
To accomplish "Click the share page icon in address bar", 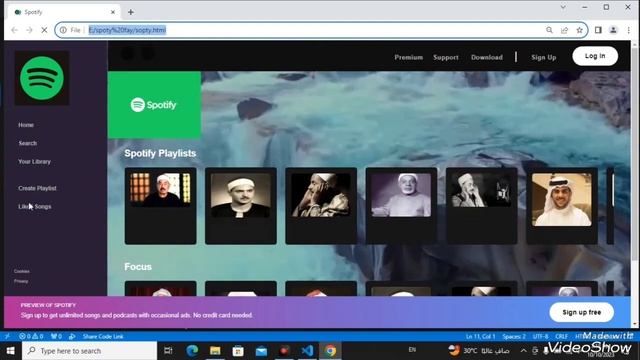I will click(564, 30).
